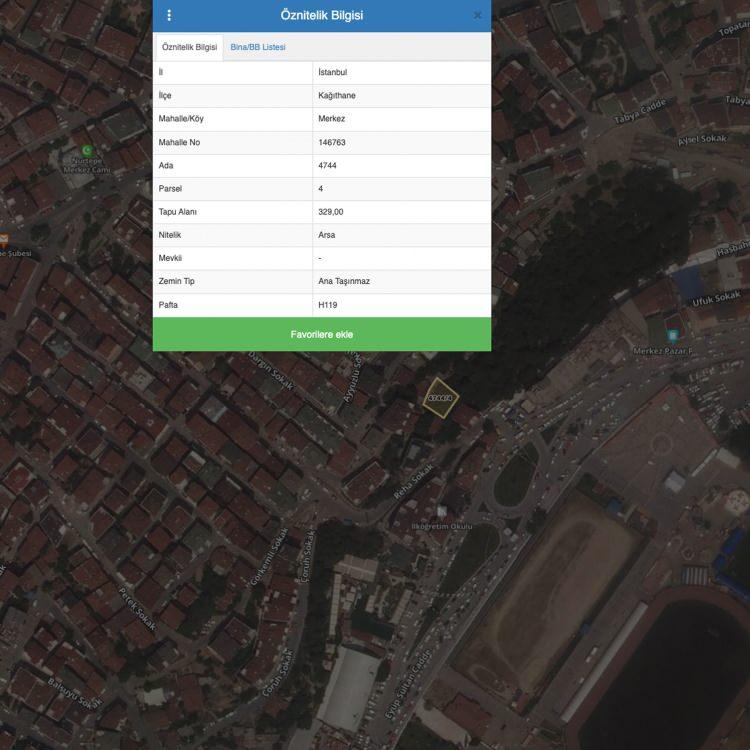Close the Öznitelik Bilgisi dialog
750x750 pixels.
click(x=477, y=15)
